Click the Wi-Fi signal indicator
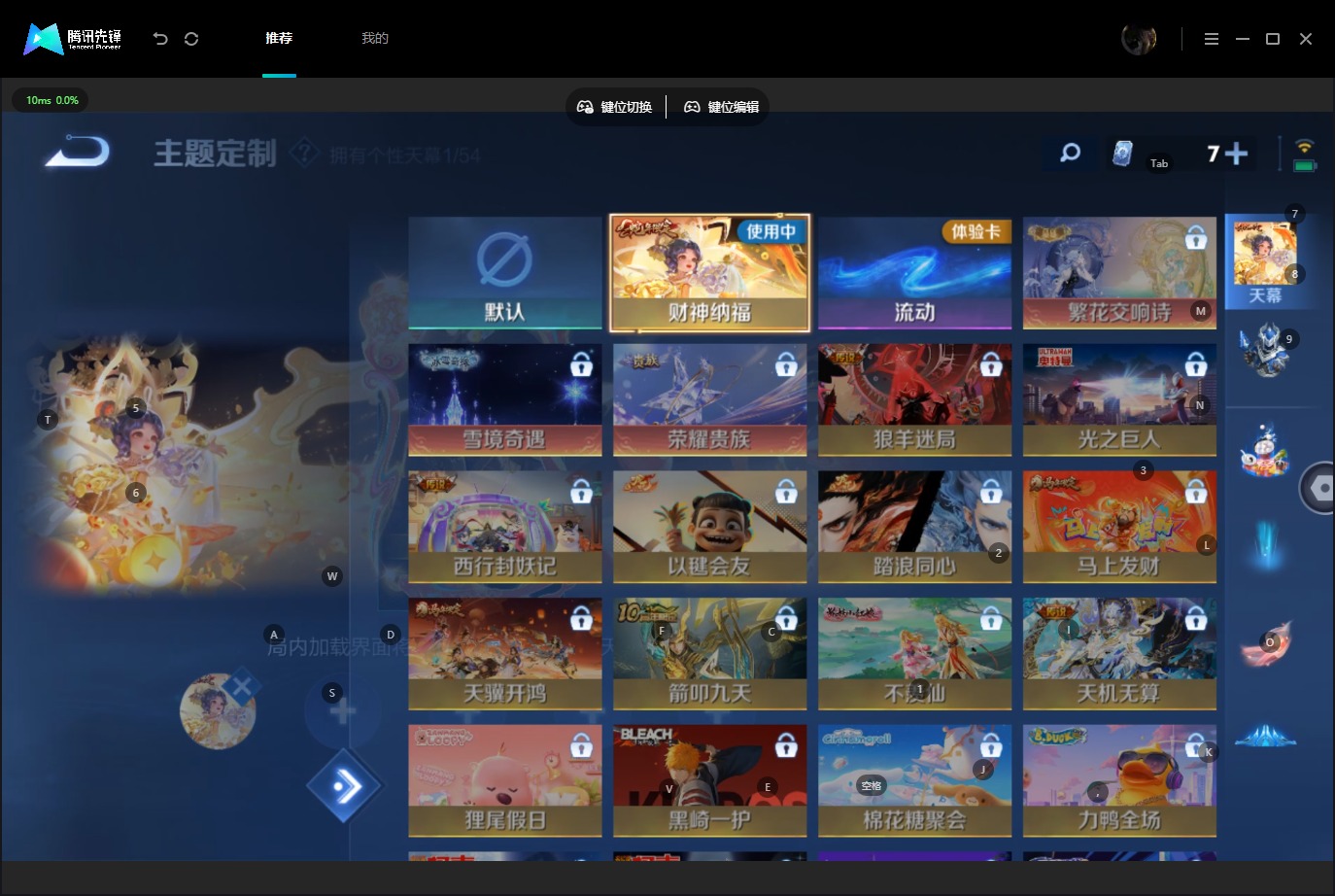 1305,147
